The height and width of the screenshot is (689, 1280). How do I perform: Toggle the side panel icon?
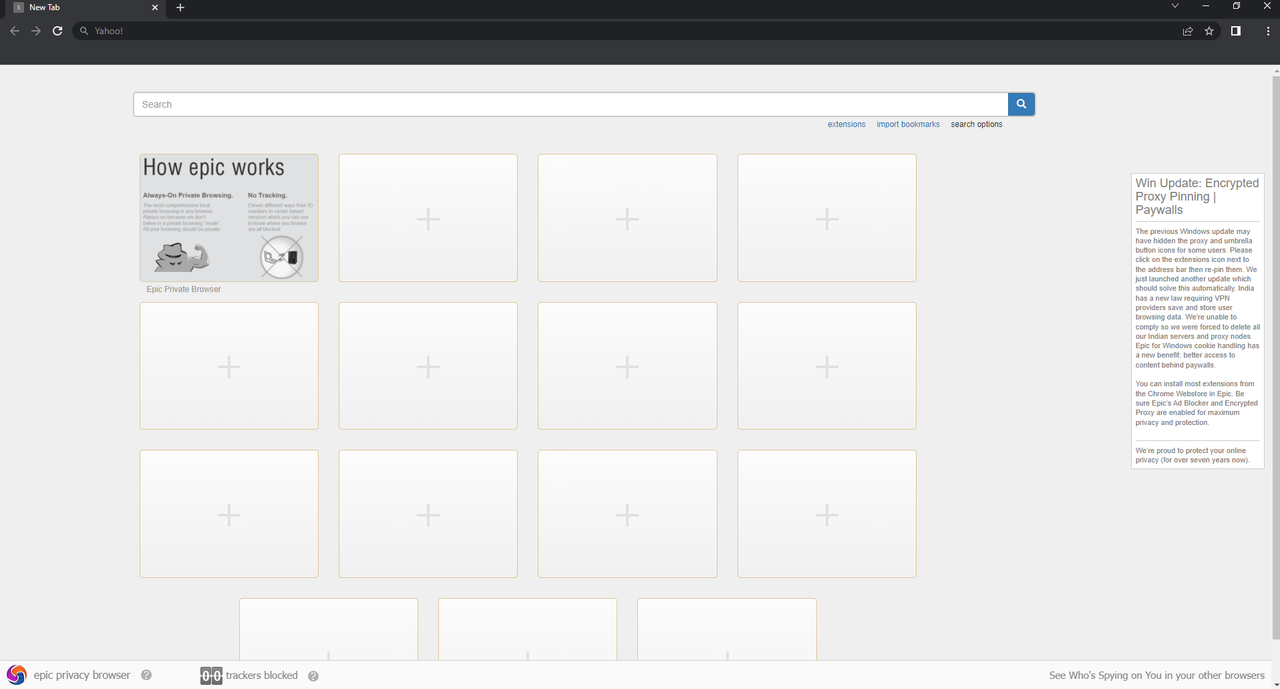point(1236,31)
